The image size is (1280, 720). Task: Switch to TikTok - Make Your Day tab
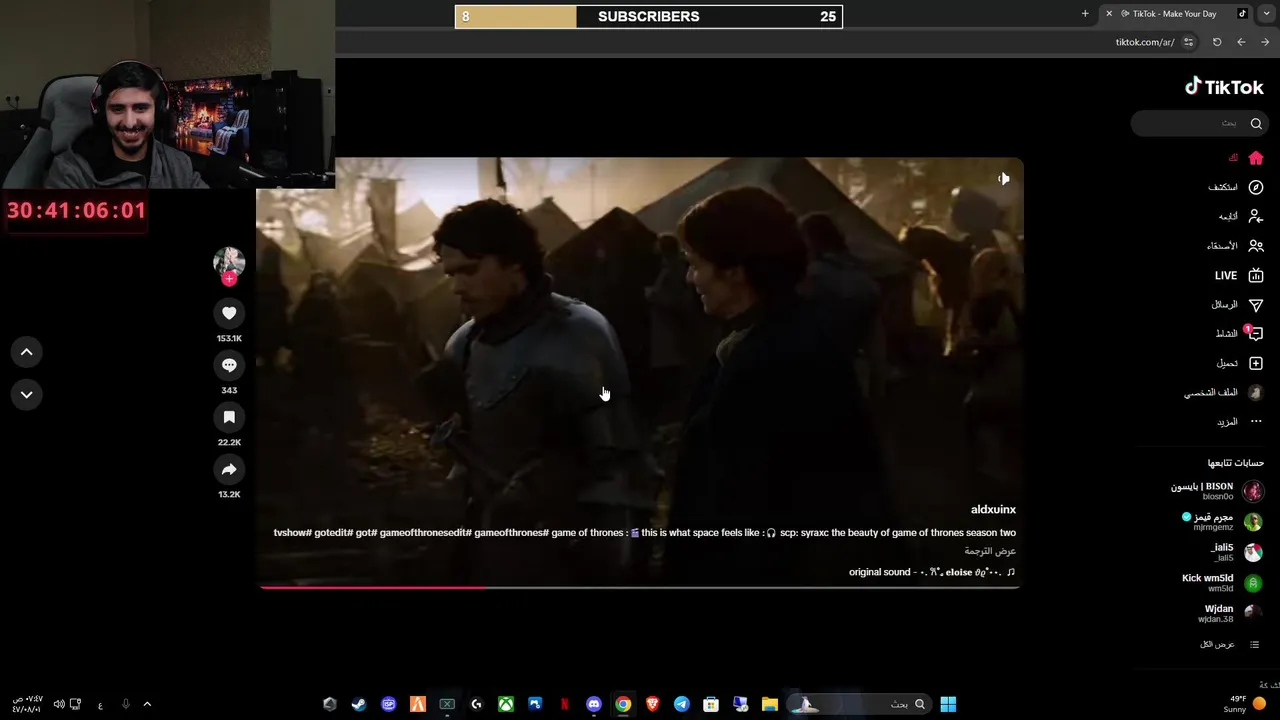[x=1175, y=14]
